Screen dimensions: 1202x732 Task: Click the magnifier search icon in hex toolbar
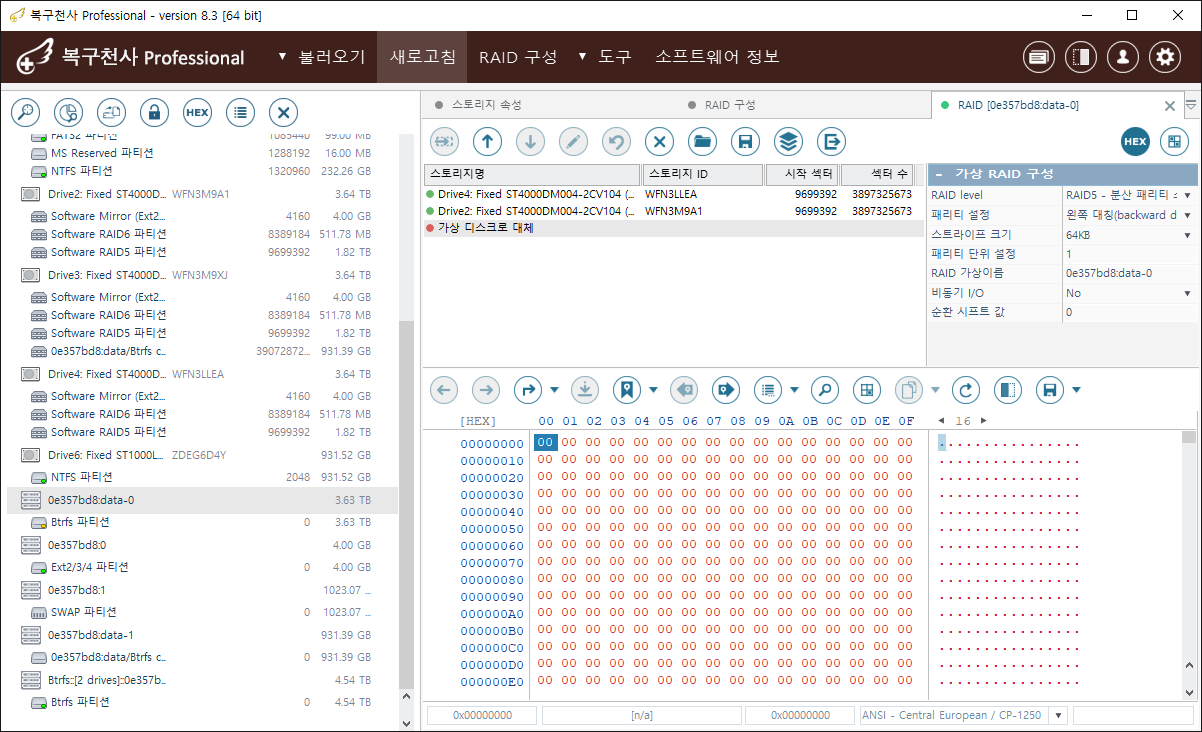tap(824, 390)
